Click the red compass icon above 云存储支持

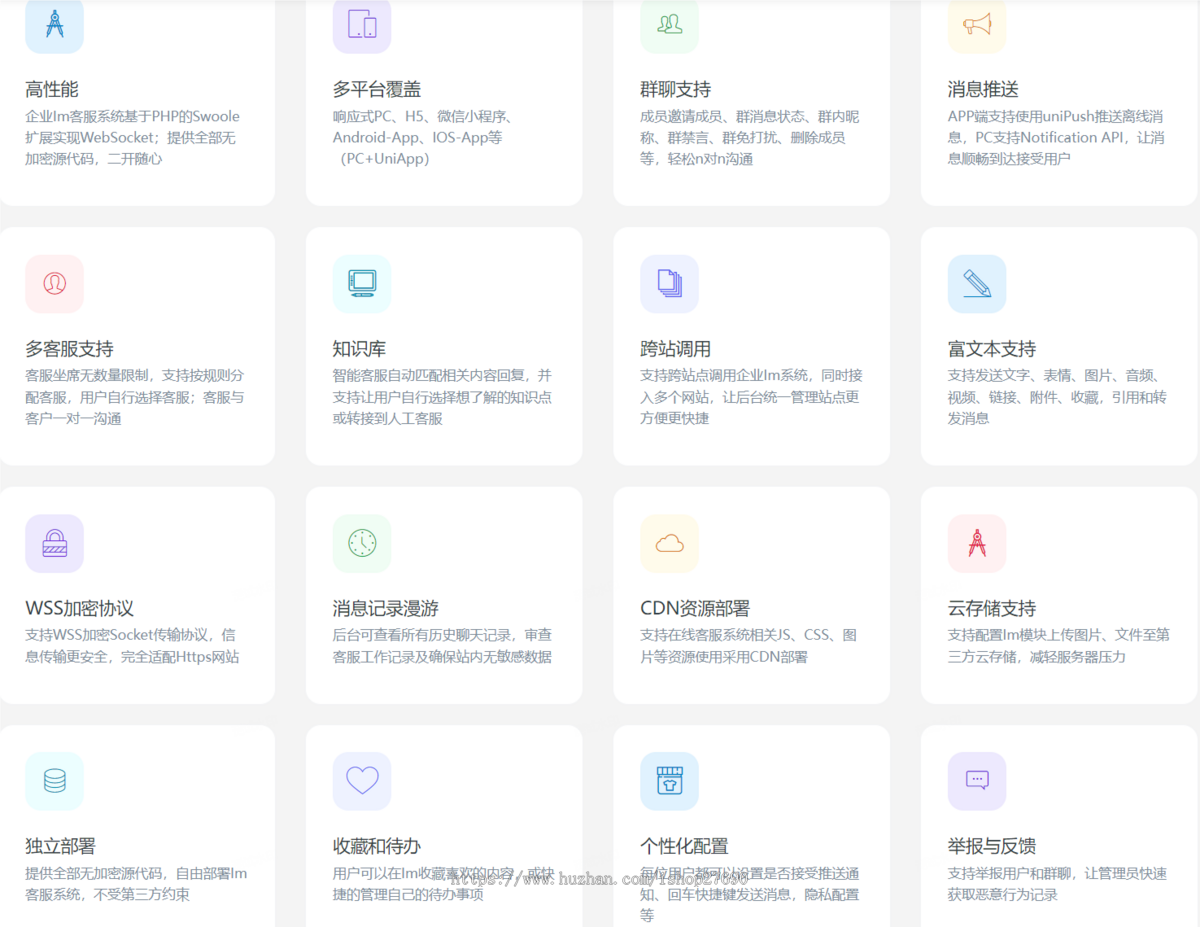point(977,543)
